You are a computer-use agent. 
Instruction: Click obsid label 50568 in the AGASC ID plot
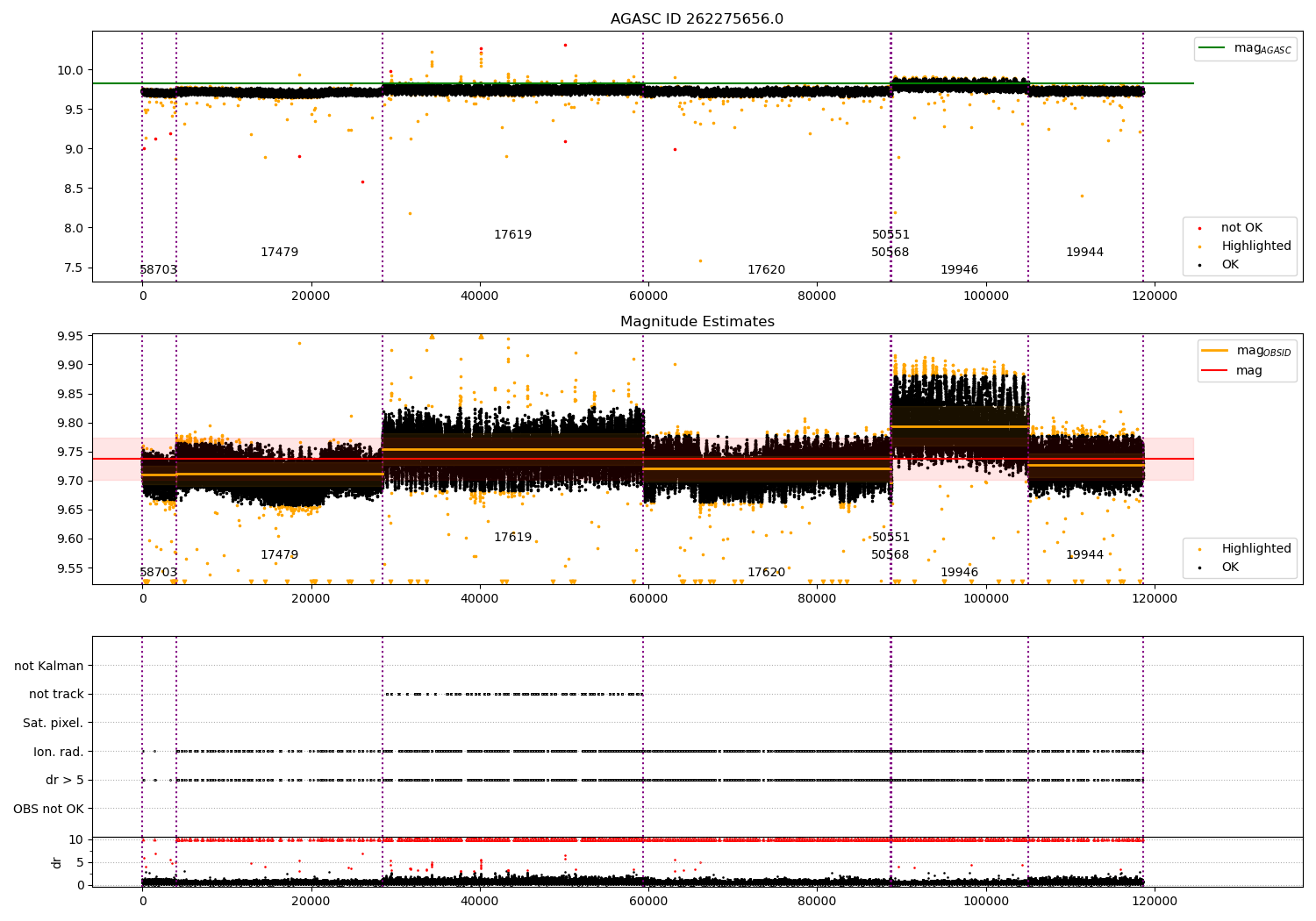click(x=890, y=253)
